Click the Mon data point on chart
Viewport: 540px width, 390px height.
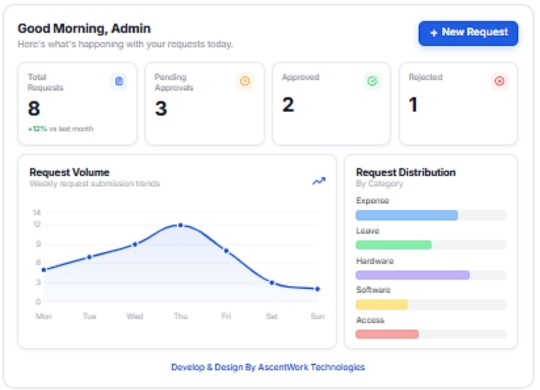[x=44, y=270]
